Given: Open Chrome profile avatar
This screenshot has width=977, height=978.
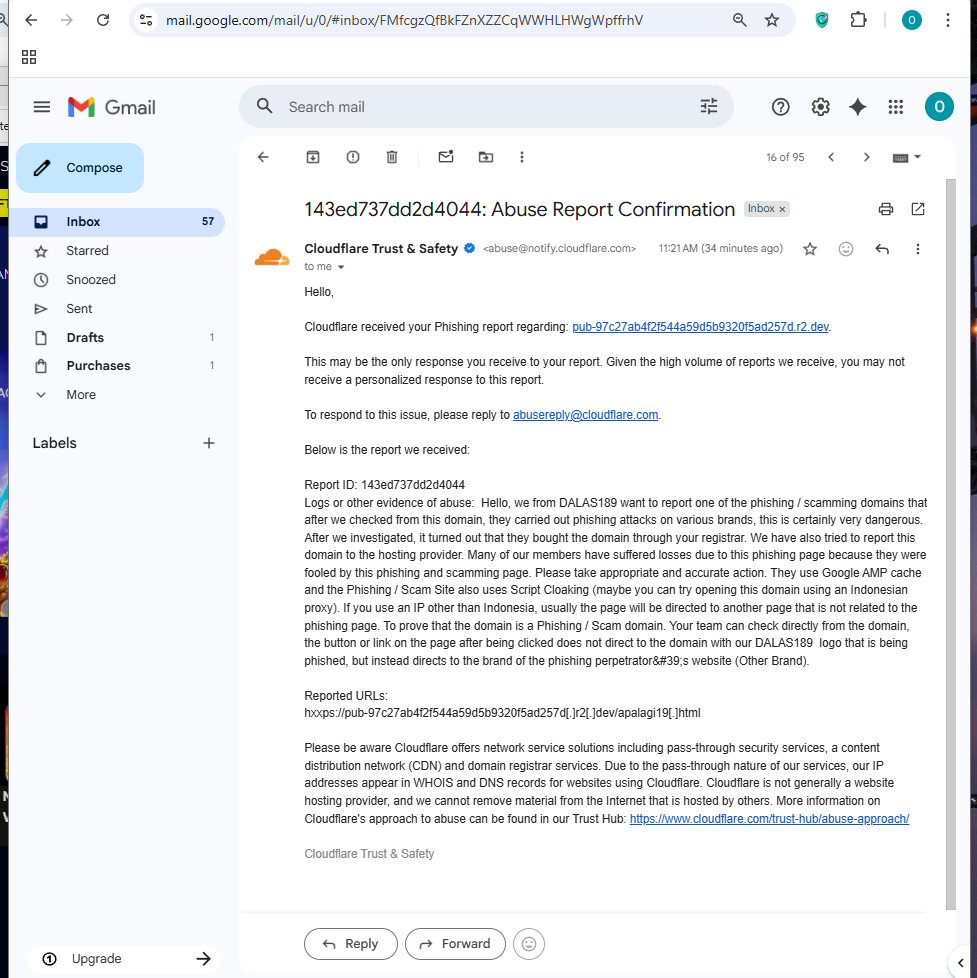Looking at the screenshot, I should click(911, 20).
